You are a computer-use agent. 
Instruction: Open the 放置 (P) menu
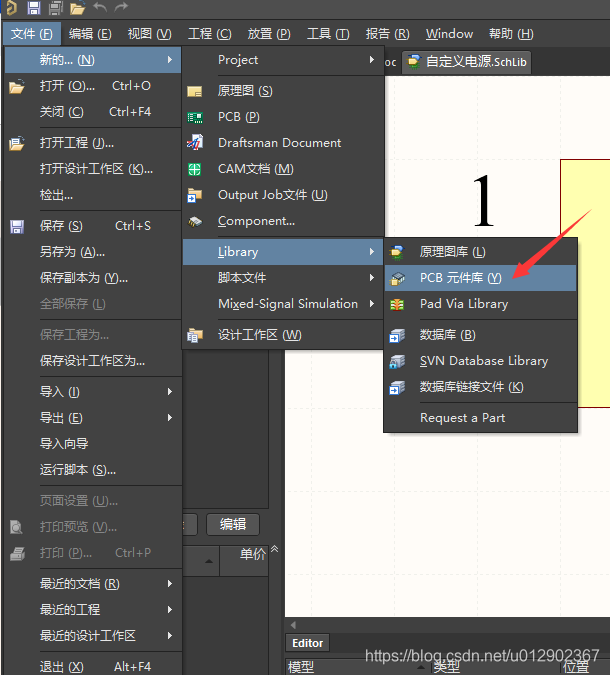(x=269, y=34)
